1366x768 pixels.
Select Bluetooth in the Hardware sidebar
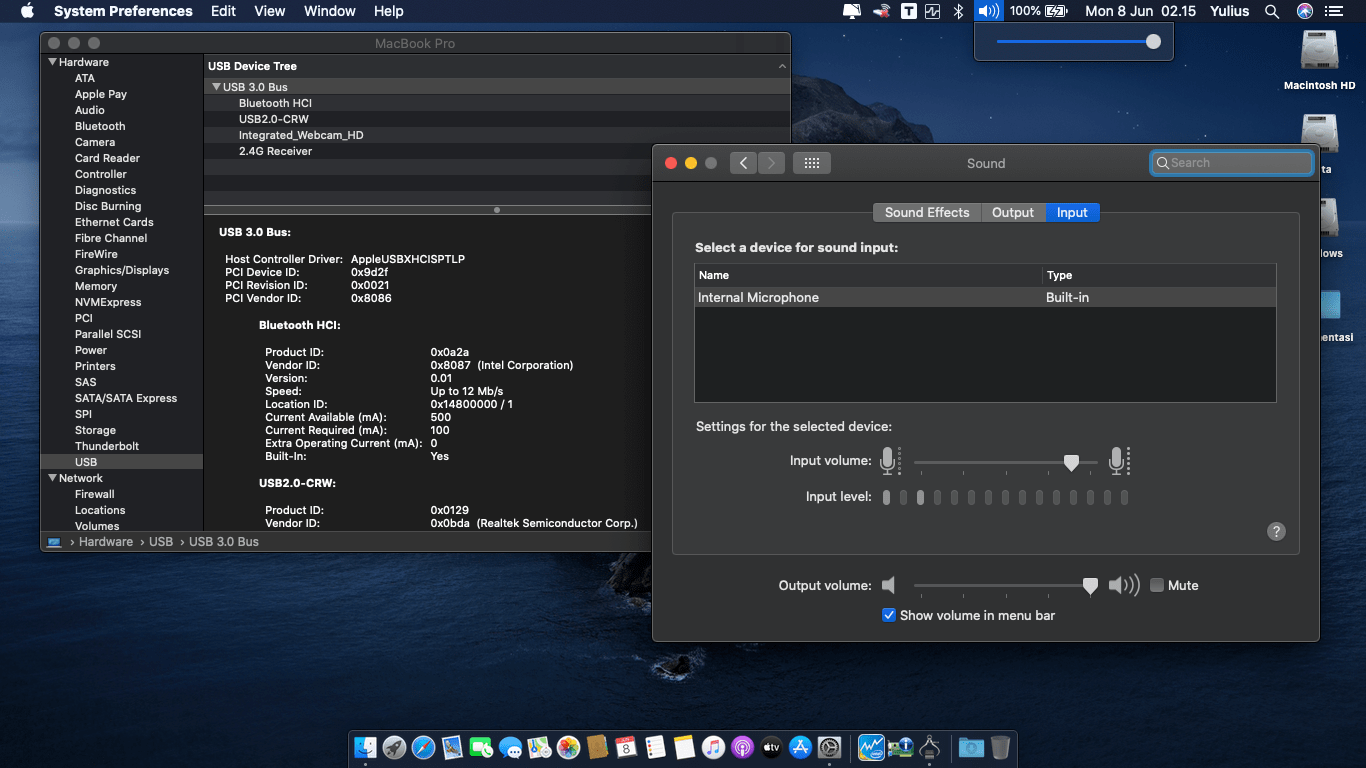pos(100,126)
